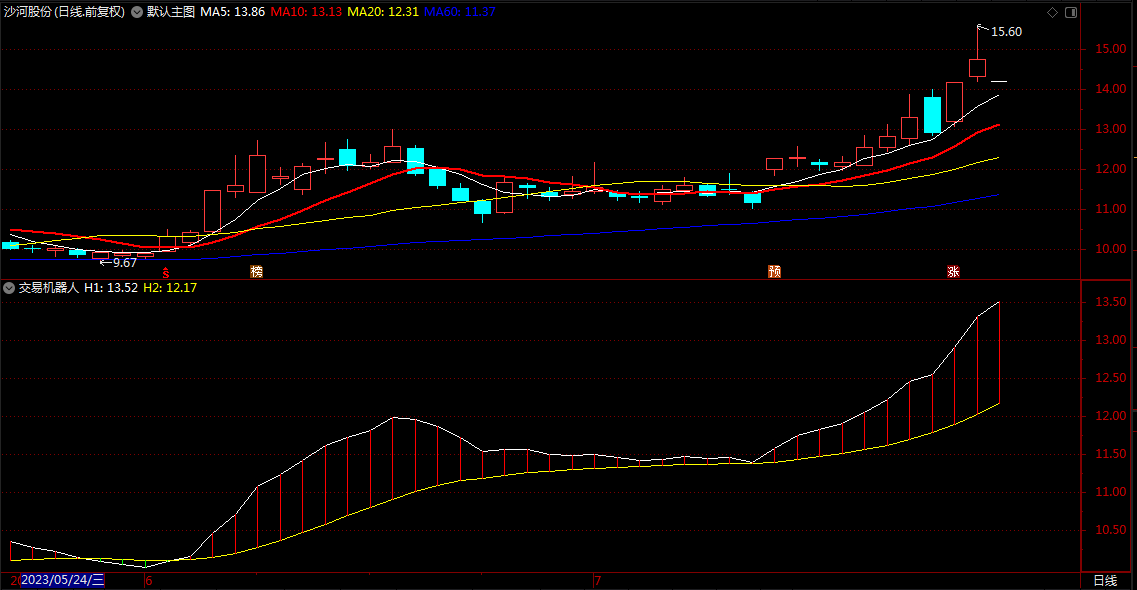Click the 12.50 indicator axis label
The height and width of the screenshot is (590, 1137).
point(1111,378)
